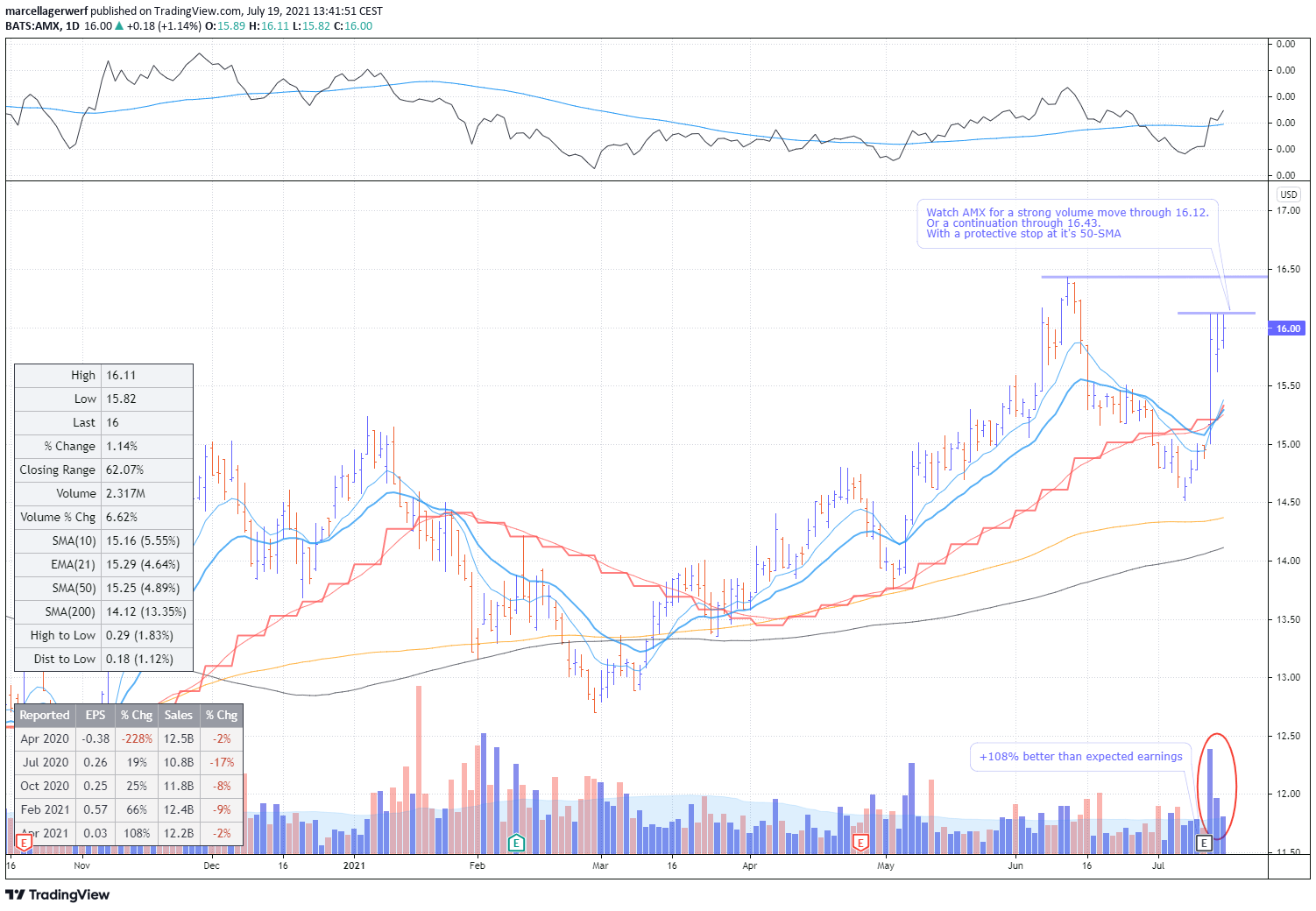Click the lower horizontal line at 16.12
Viewport: 1316px width, 911px height.
click(x=1216, y=313)
